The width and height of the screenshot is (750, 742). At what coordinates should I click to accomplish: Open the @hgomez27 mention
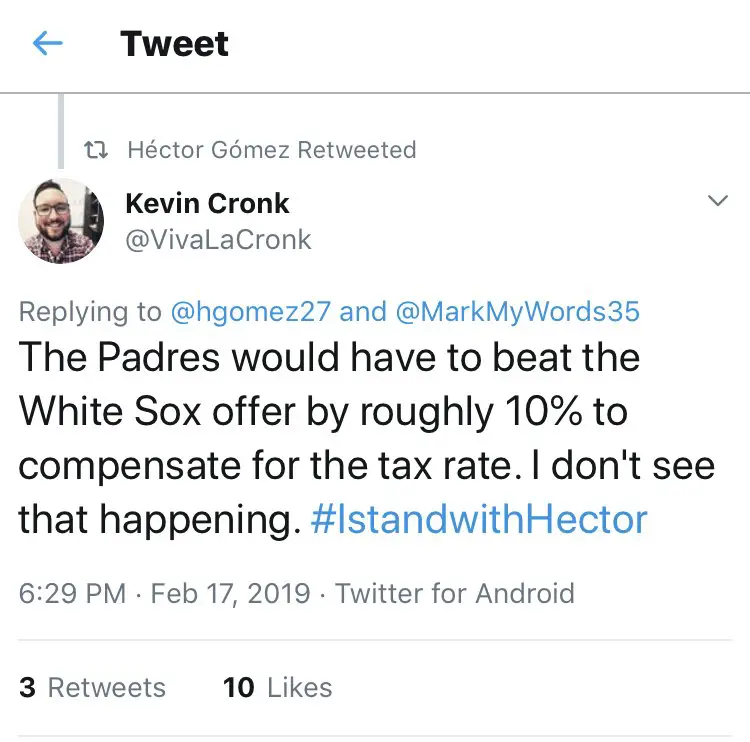coord(250,312)
